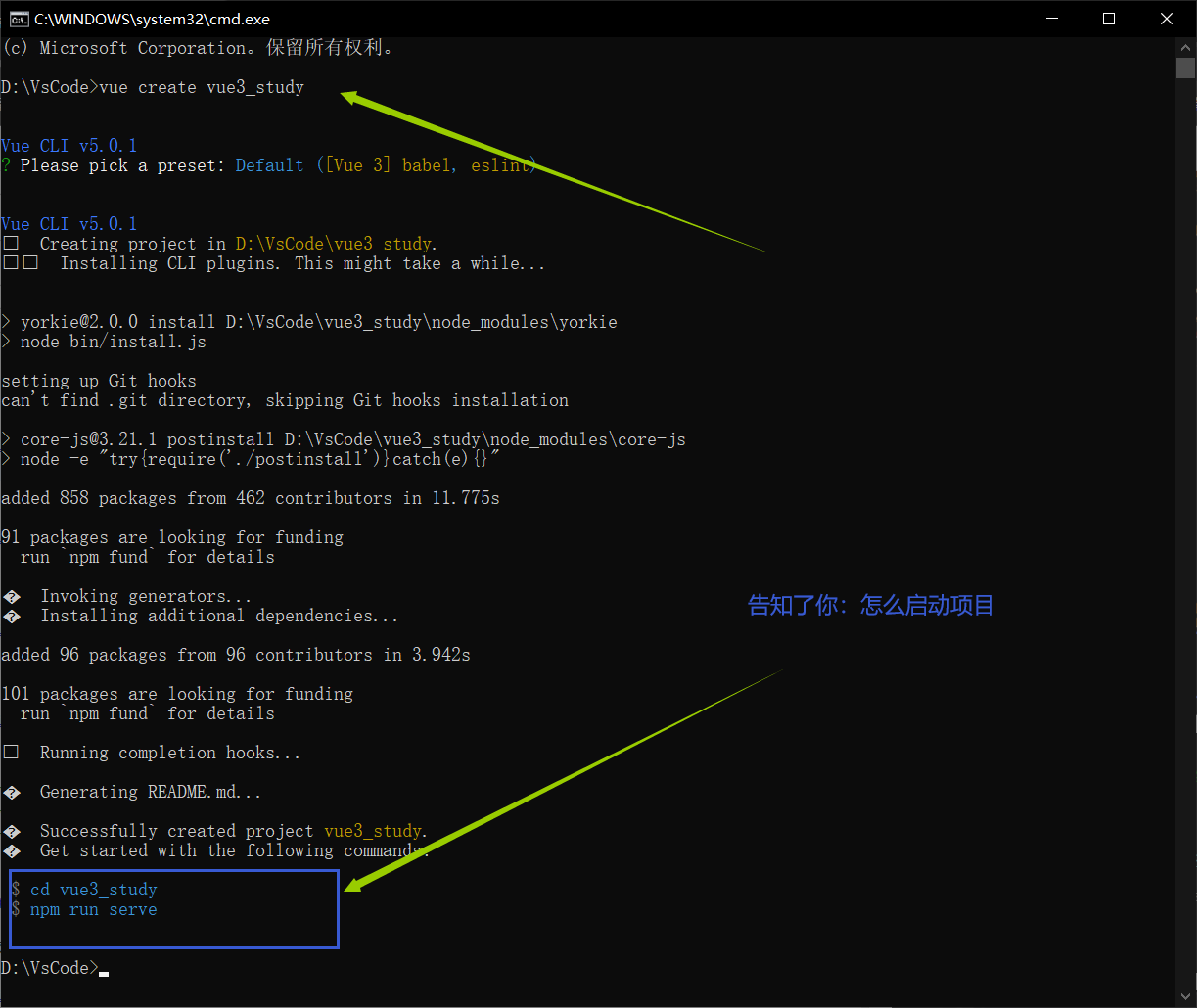The width and height of the screenshot is (1197, 1008).
Task: Click 'can't find .git directory' line
Action: click(285, 400)
